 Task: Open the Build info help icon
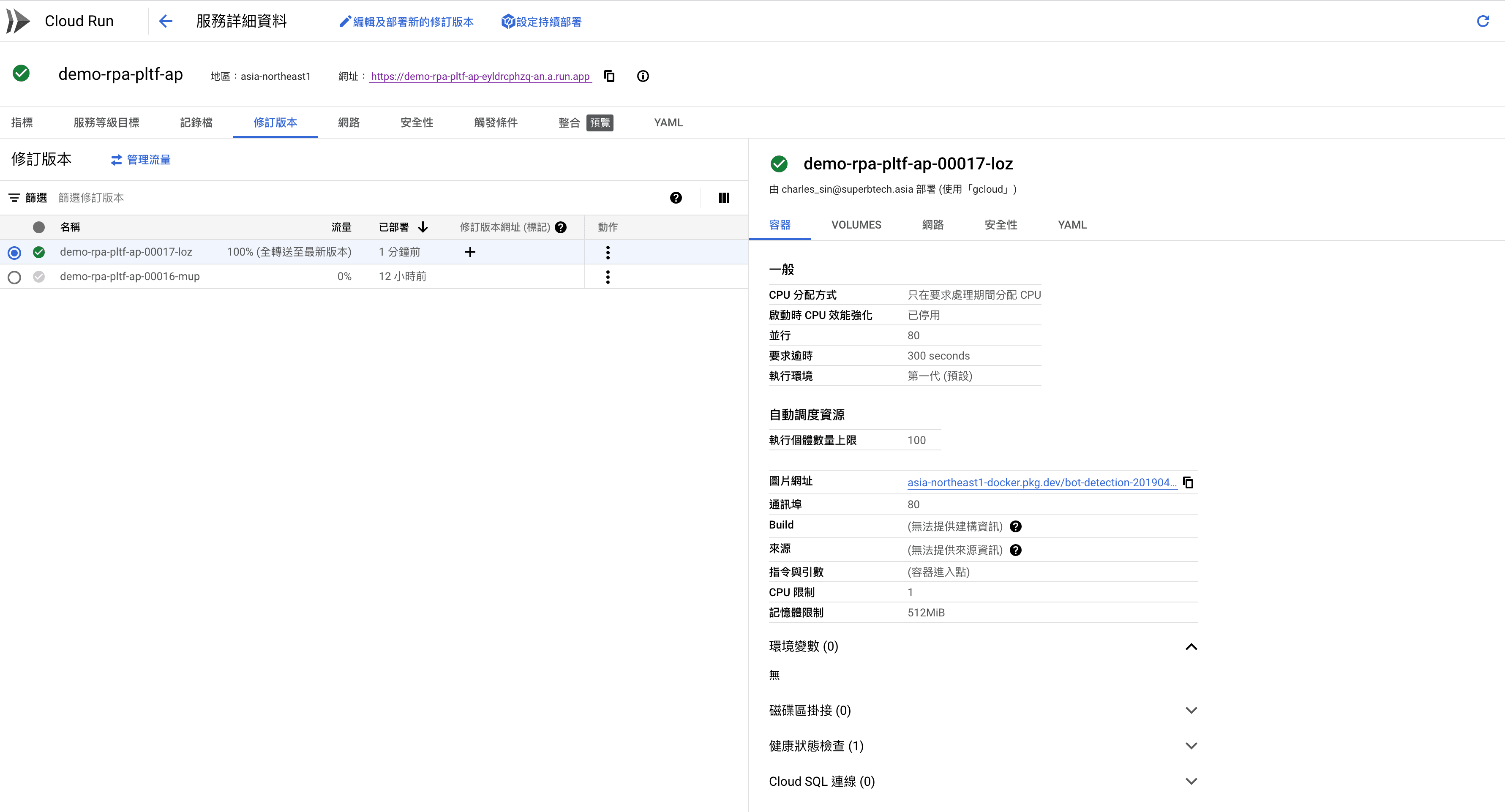[1016, 526]
